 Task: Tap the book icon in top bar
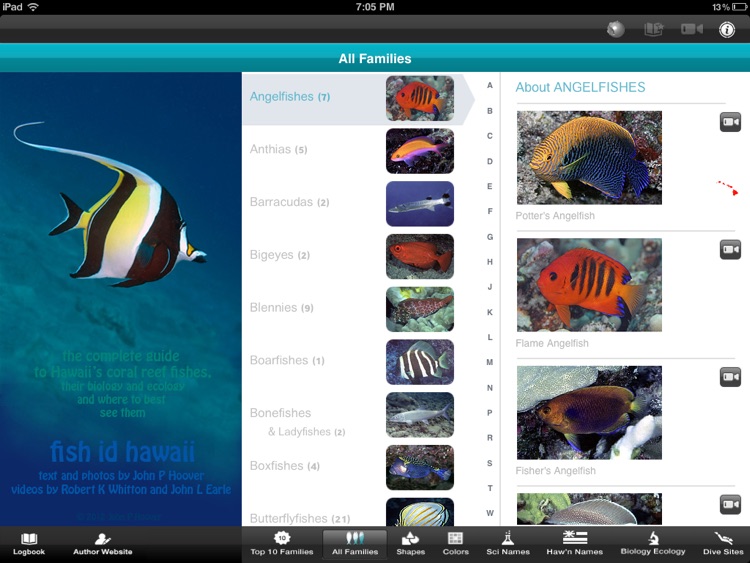point(653,29)
